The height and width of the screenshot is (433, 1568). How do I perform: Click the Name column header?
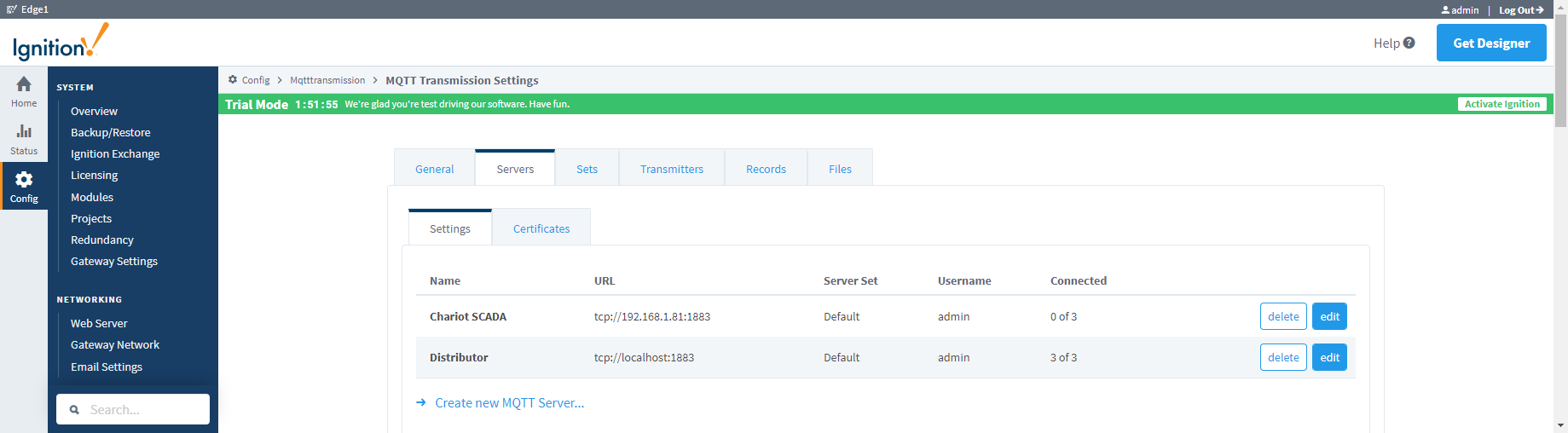click(x=445, y=280)
